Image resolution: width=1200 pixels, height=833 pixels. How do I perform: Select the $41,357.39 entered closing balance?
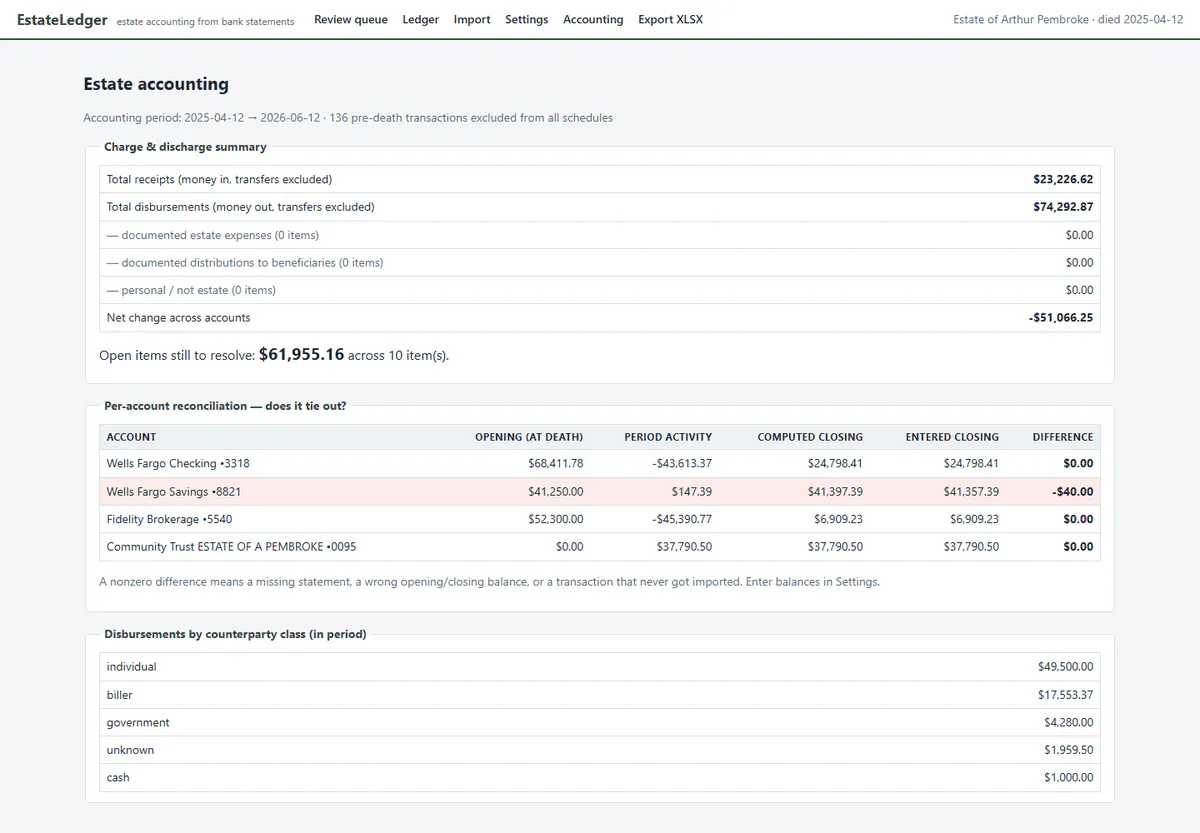click(x=971, y=492)
